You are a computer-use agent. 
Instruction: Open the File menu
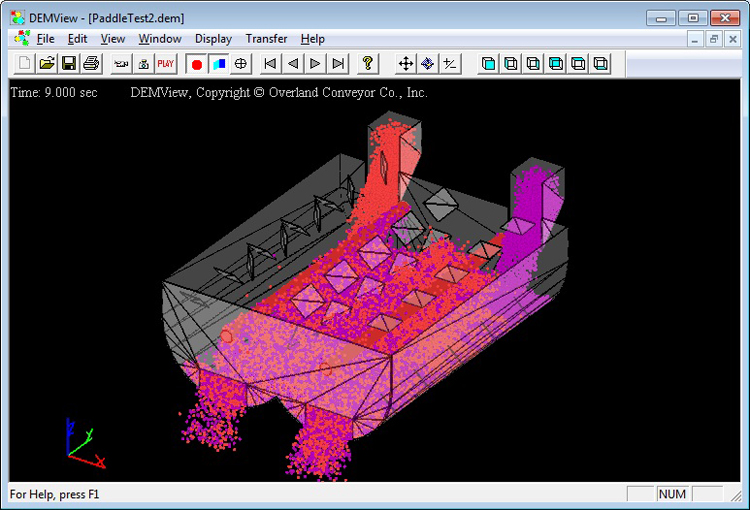45,39
